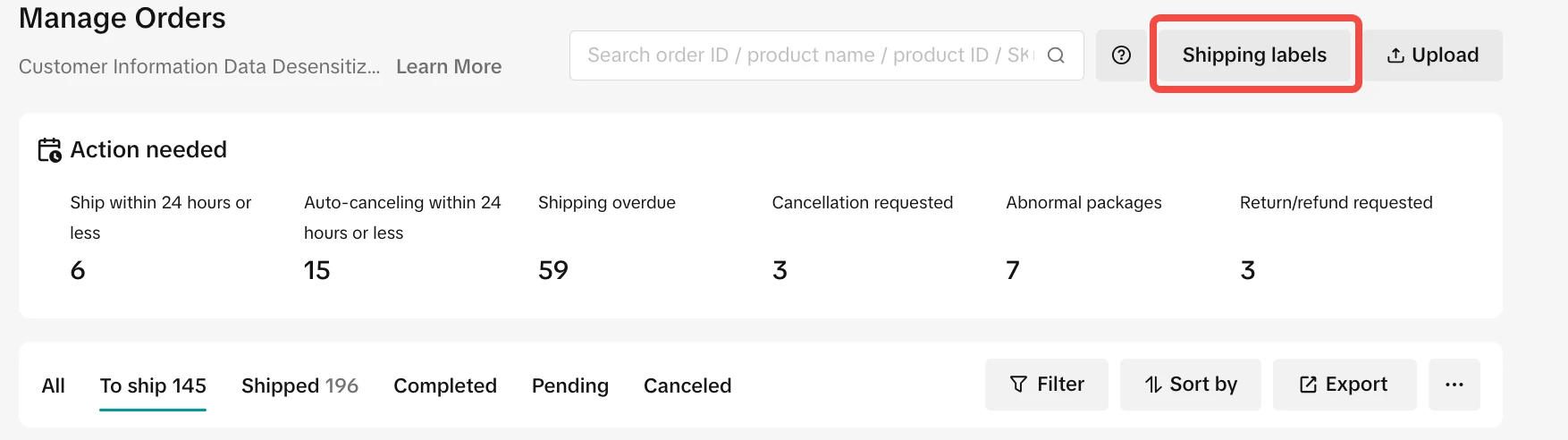Open the help question mark icon
The height and width of the screenshot is (440, 1568).
tap(1121, 55)
